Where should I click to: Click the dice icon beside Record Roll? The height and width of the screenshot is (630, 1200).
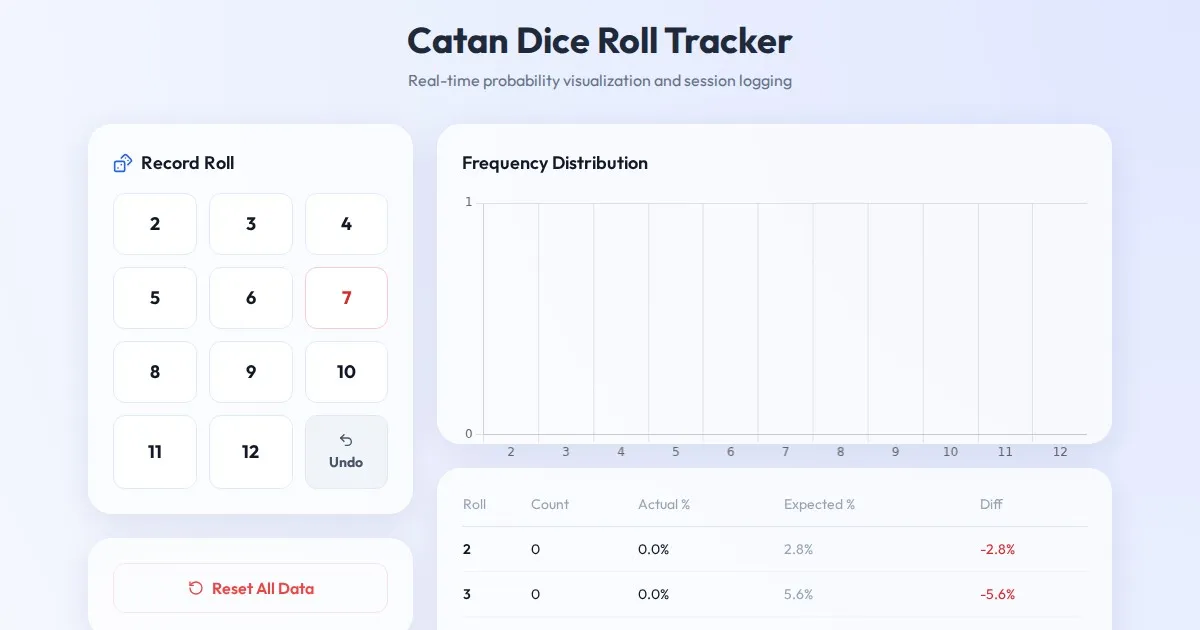[123, 163]
